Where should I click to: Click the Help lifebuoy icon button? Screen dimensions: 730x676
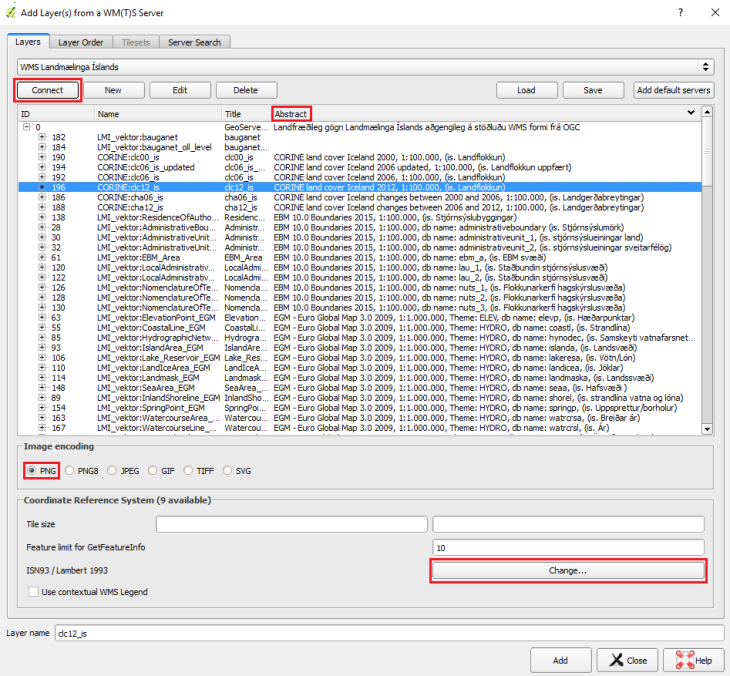pyautogui.click(x=692, y=660)
